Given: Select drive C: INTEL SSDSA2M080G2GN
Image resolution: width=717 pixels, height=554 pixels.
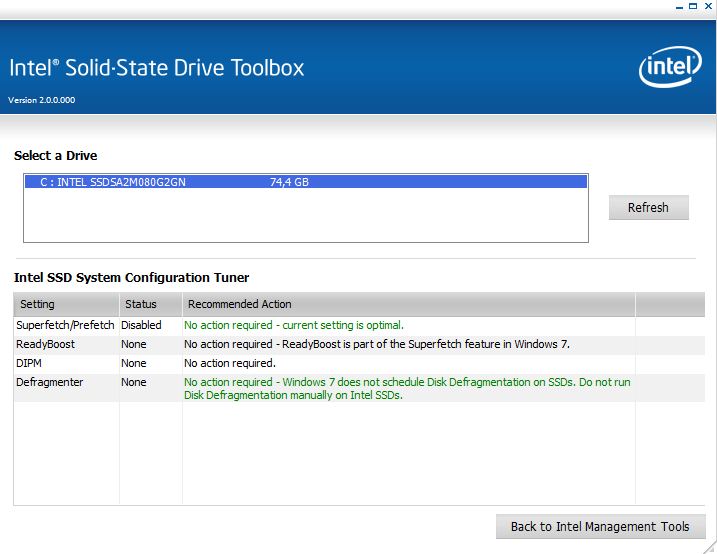Looking at the screenshot, I should tap(305, 182).
